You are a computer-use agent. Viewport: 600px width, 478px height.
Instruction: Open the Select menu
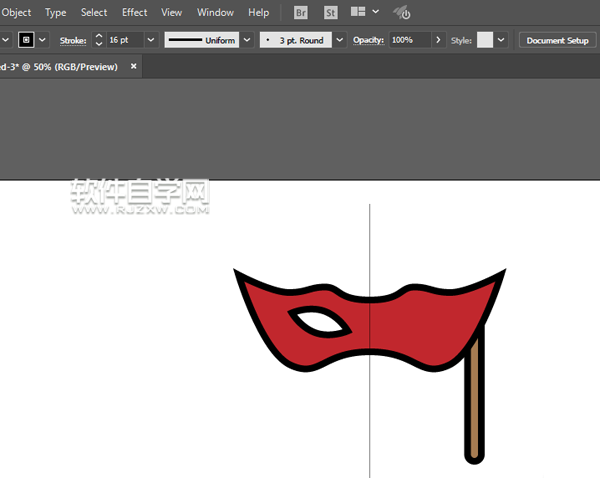point(94,13)
